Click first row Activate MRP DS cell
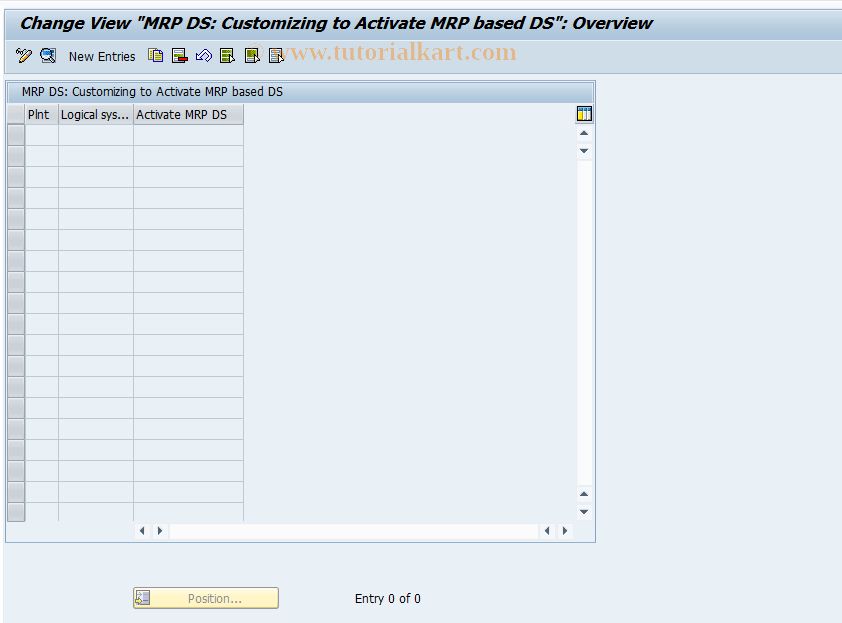This screenshot has width=842, height=623. (188, 135)
